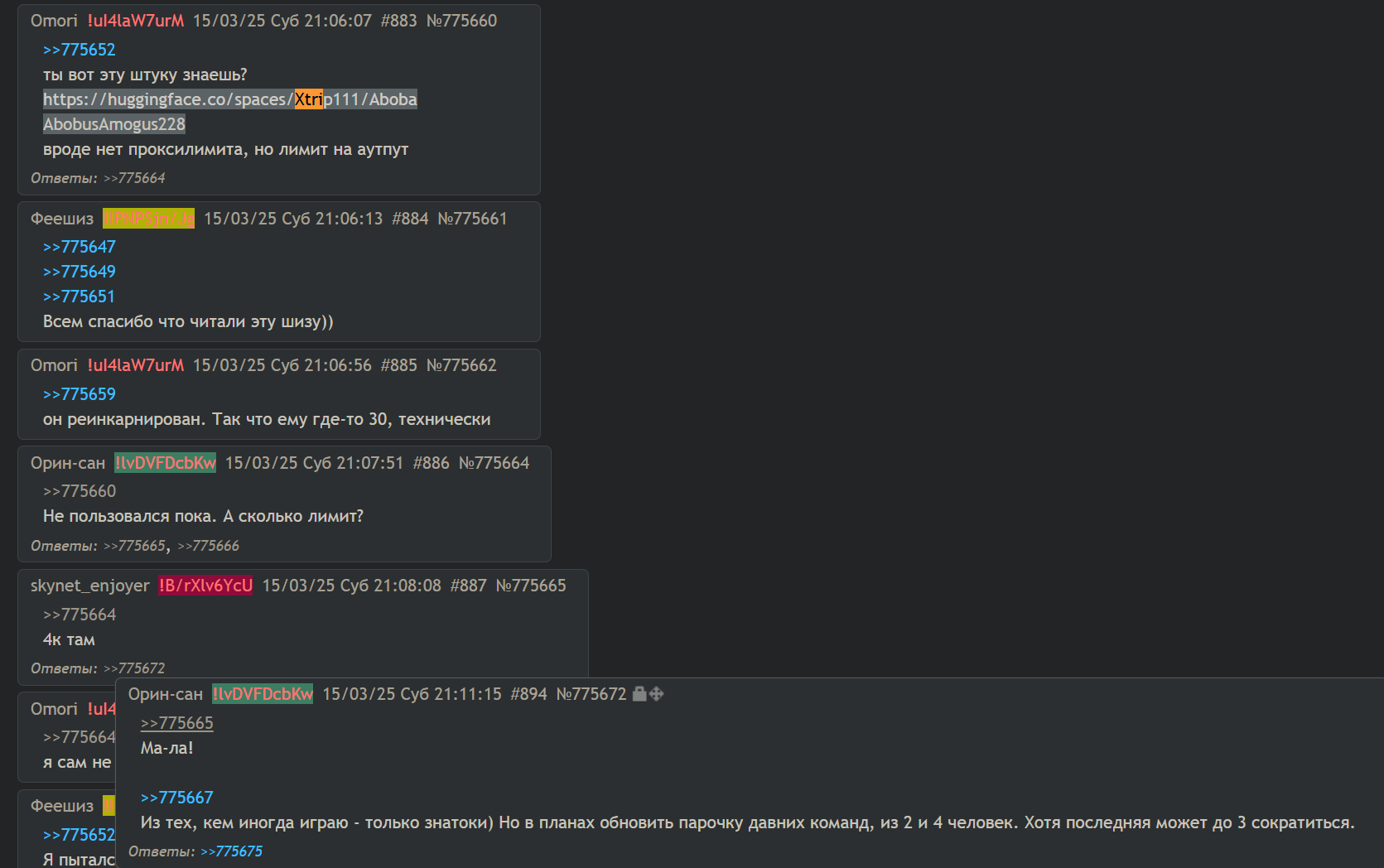Image resolution: width=1384 pixels, height=868 pixels.
Task: Open reply link >>775649
Action: [80, 272]
